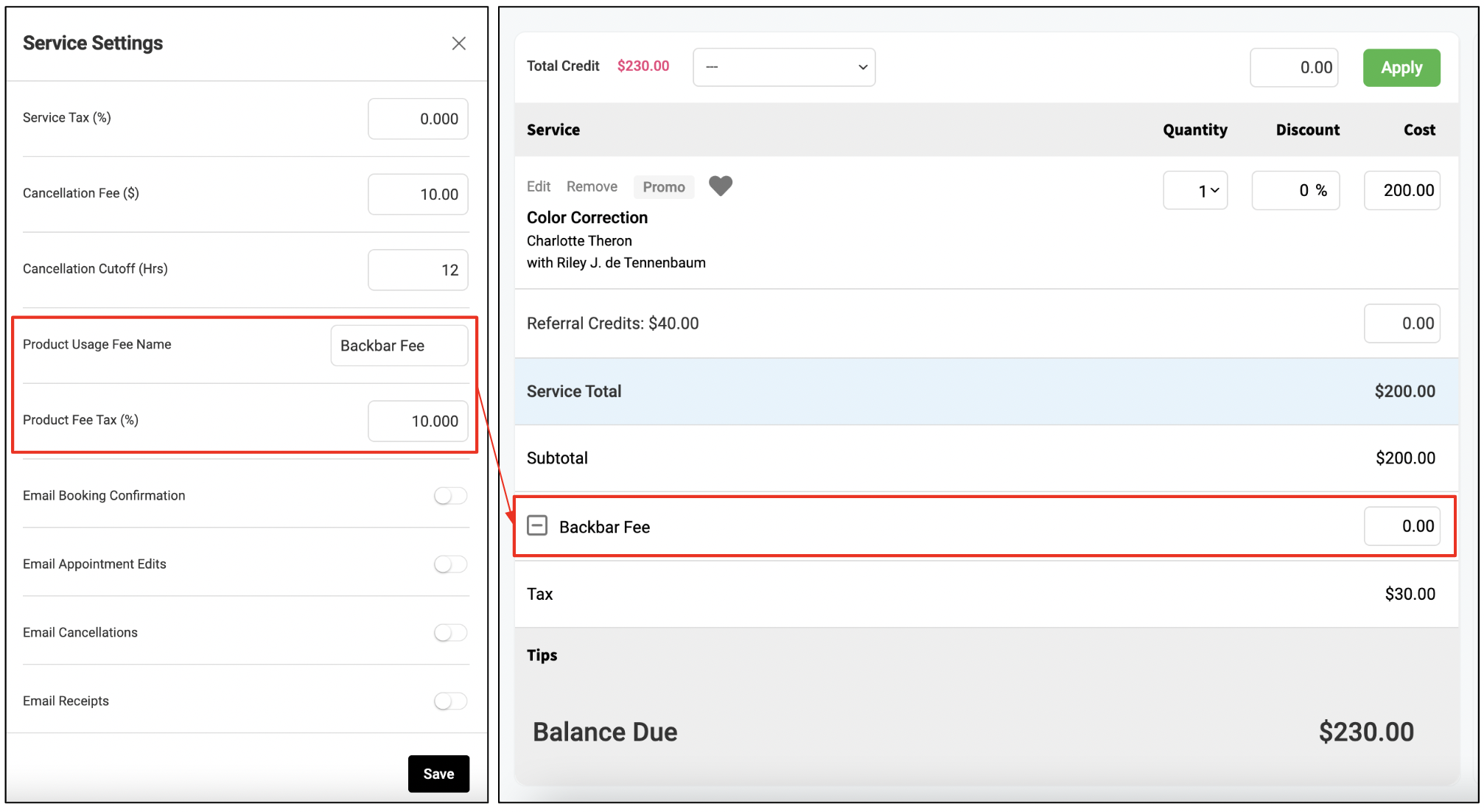Apply the total credit amount

point(1401,68)
